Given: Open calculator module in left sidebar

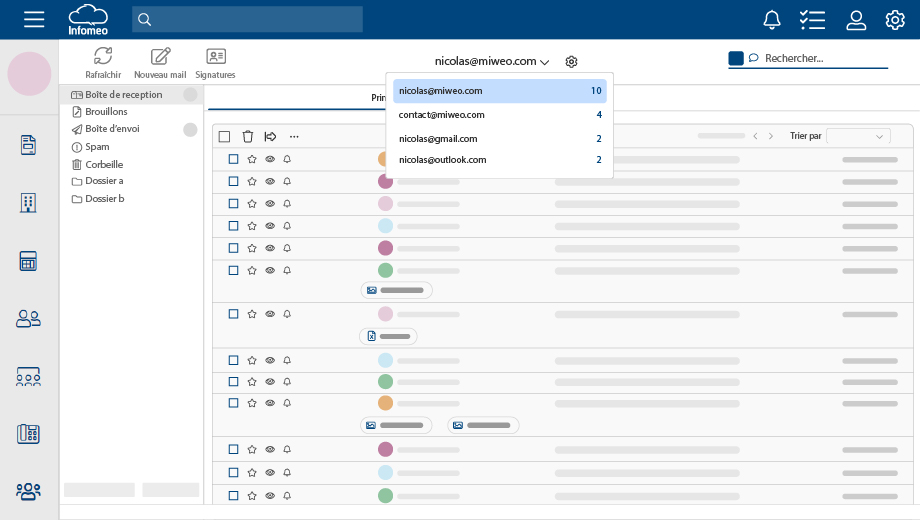Looking at the screenshot, I should [28, 261].
